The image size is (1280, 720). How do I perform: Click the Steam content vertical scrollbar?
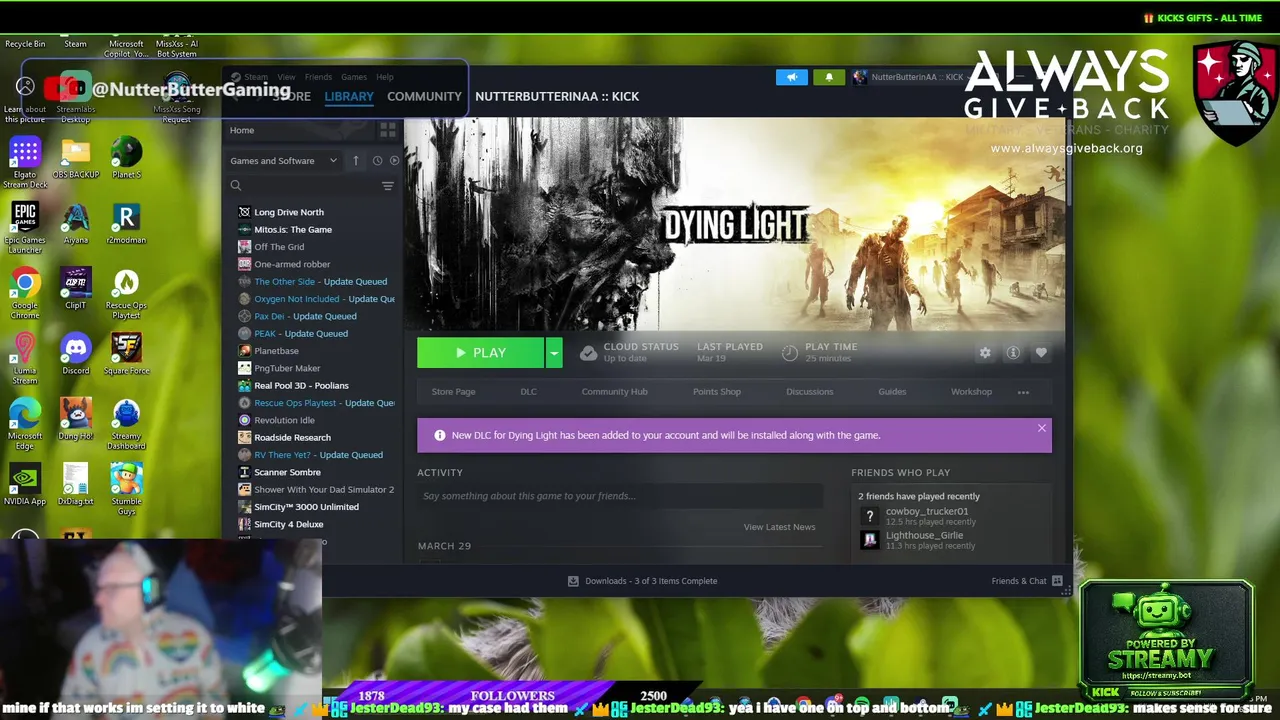[x=1068, y=162]
